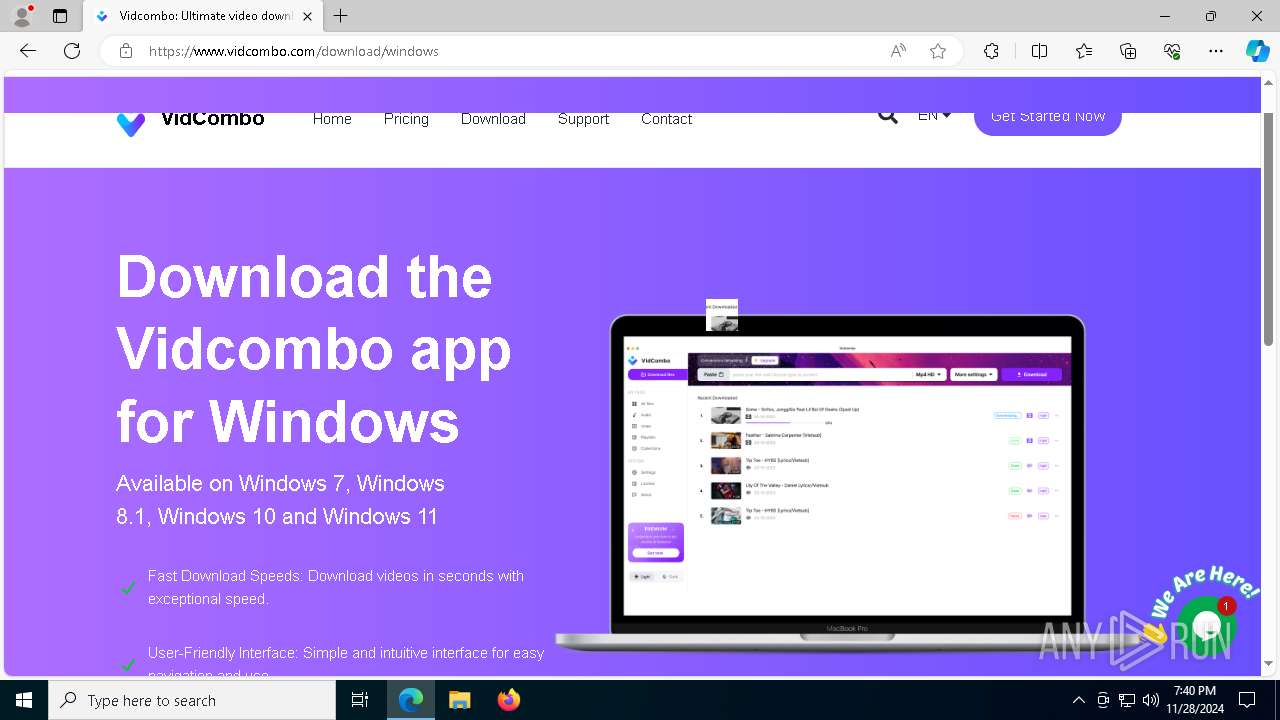The image size is (1280, 720).
Task: Click 'Fast Download Speeds' feature text
Action: click(x=336, y=587)
